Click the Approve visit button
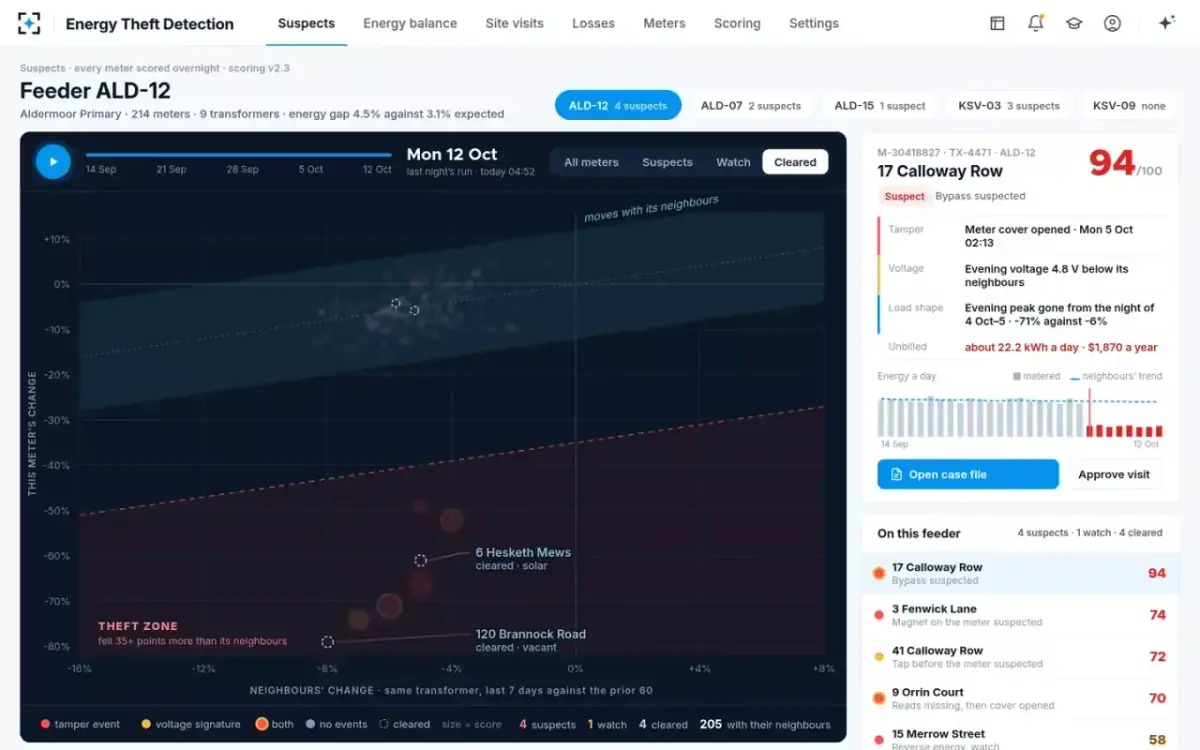Image resolution: width=1200 pixels, height=750 pixels. pos(1114,475)
